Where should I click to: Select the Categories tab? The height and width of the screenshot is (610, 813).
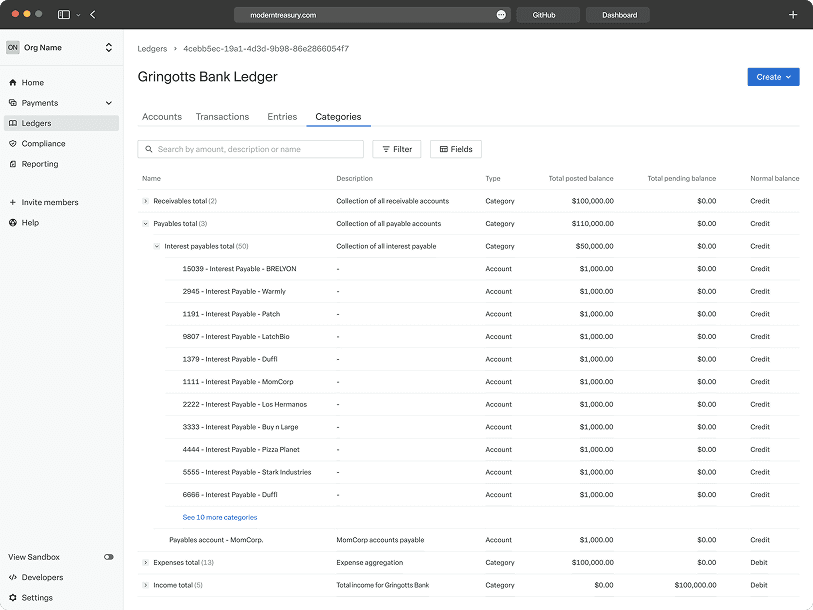(x=338, y=117)
